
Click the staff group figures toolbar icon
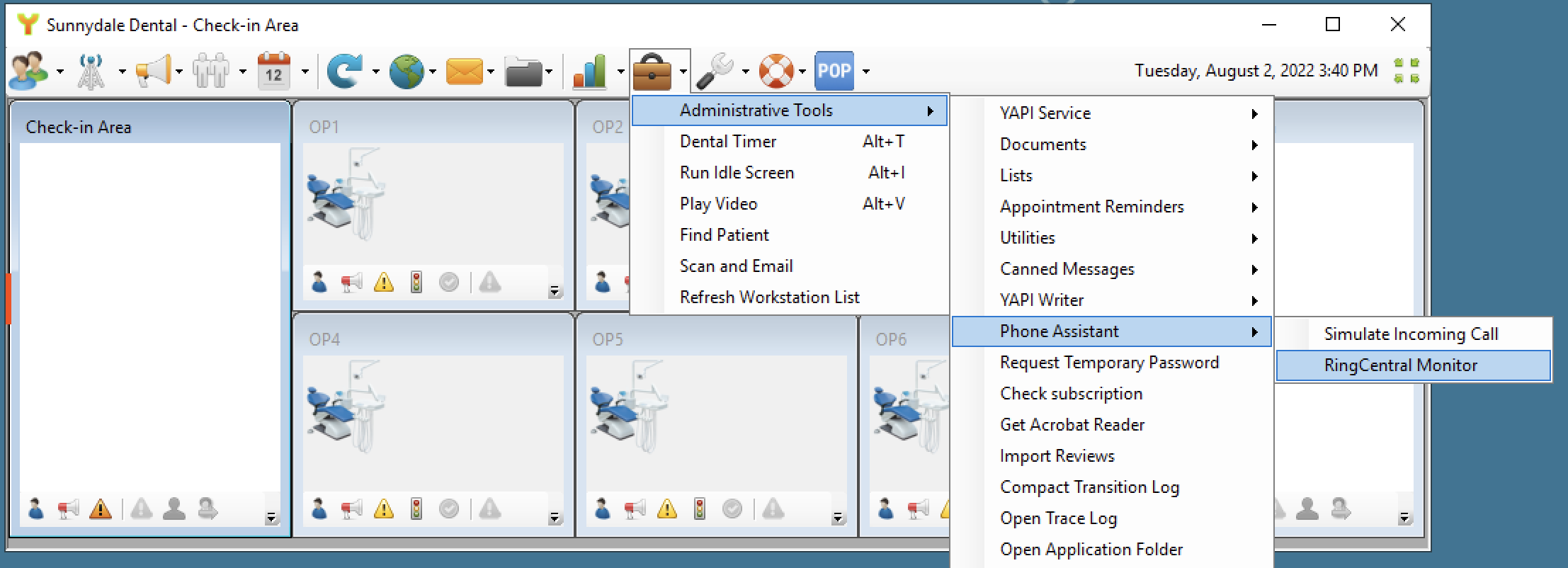point(211,71)
